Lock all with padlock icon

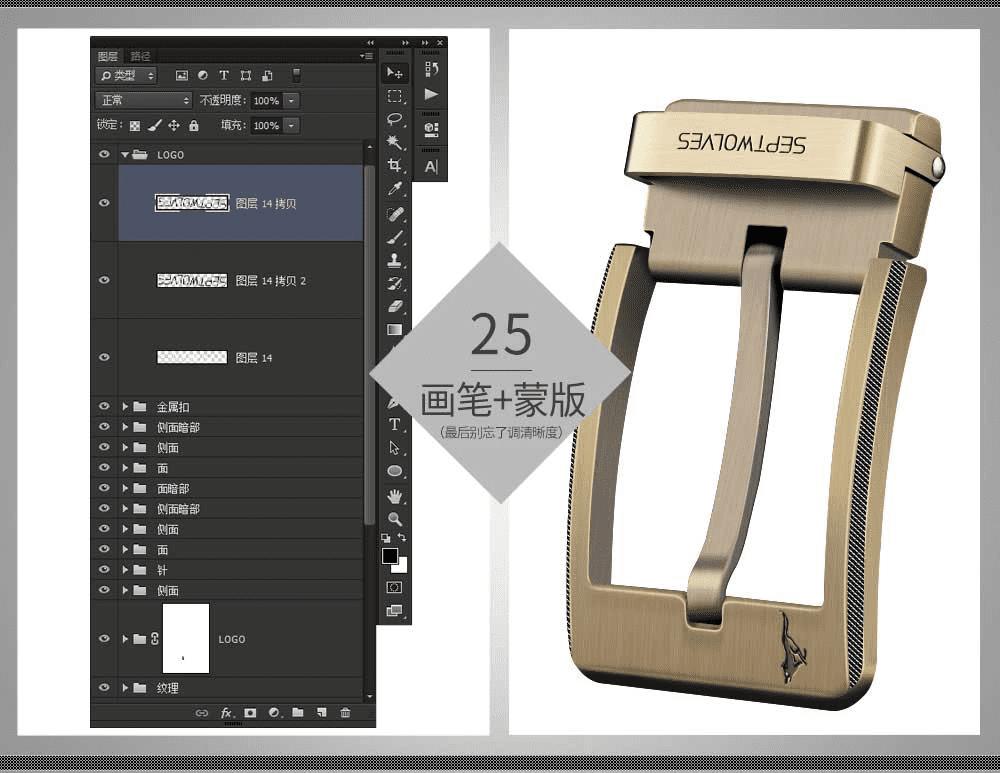pos(194,126)
